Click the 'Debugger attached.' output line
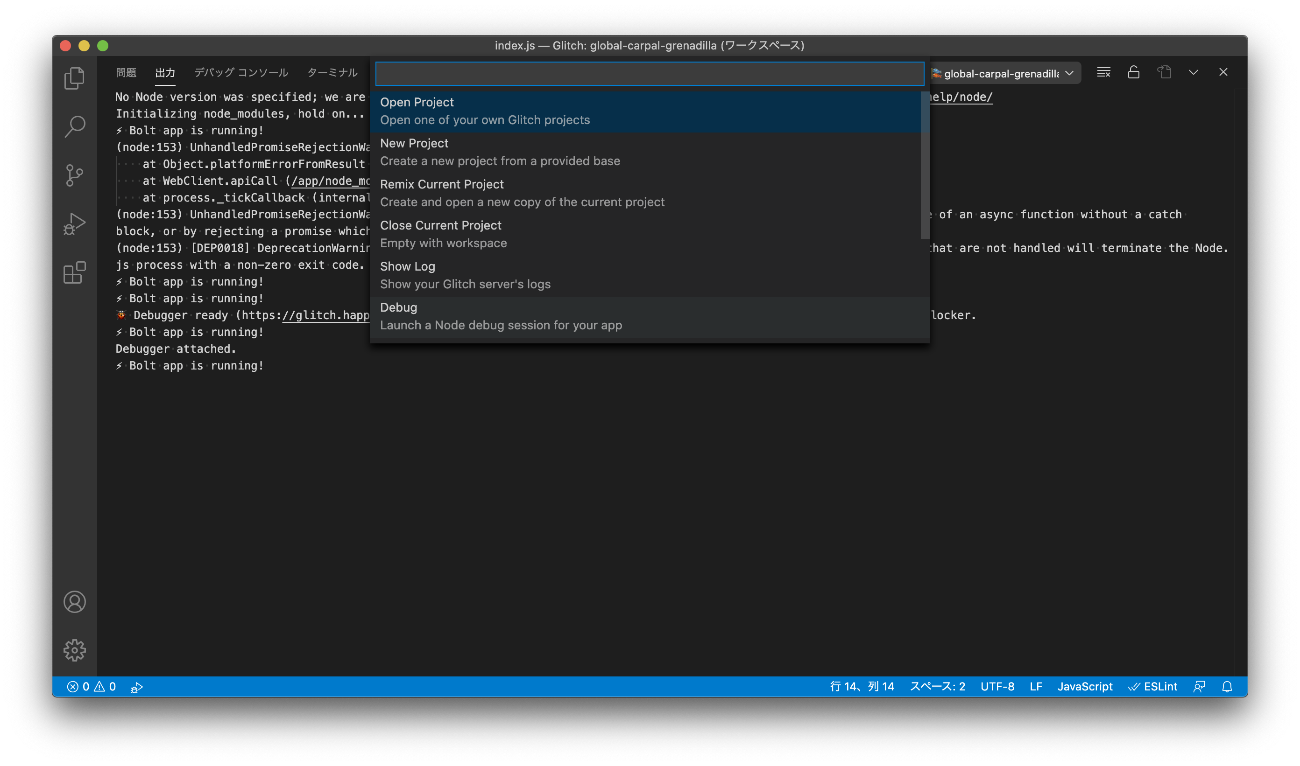This screenshot has width=1300, height=766. (176, 349)
